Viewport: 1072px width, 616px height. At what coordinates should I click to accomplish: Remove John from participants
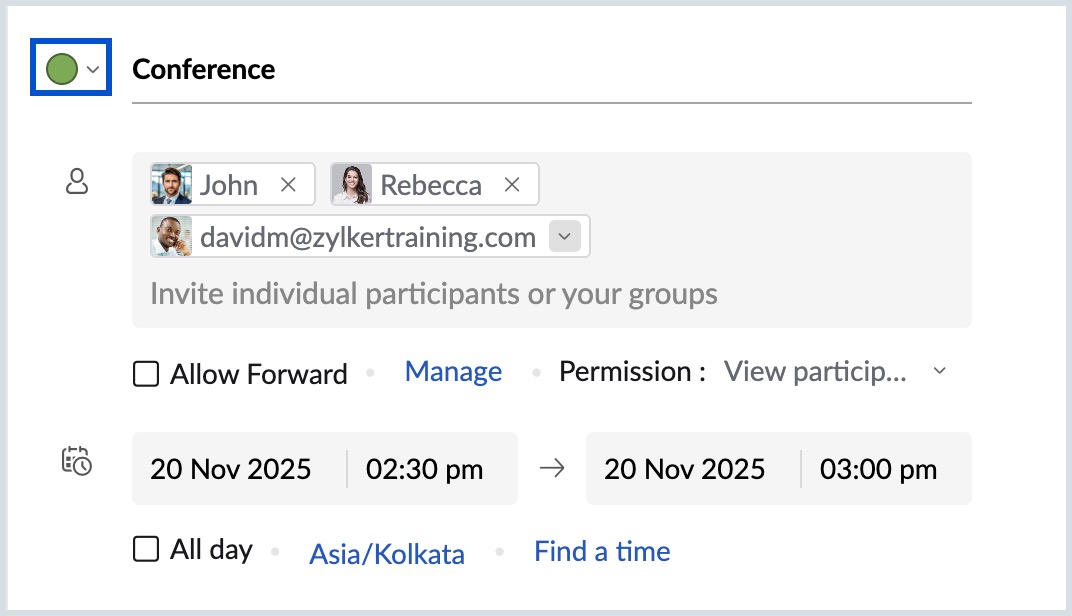pyautogui.click(x=288, y=185)
